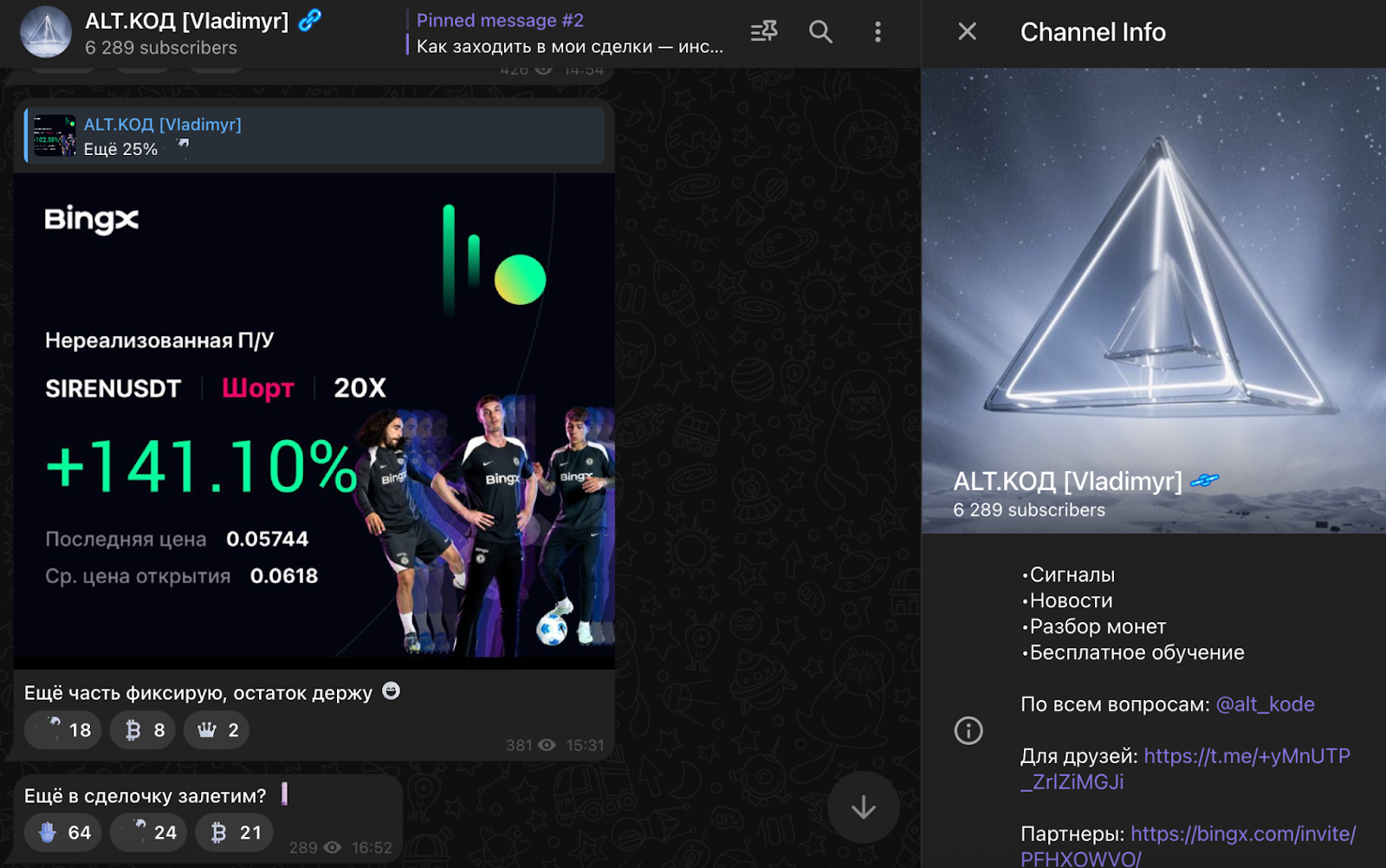Open the channel pyramid cover photo

(x=1154, y=301)
